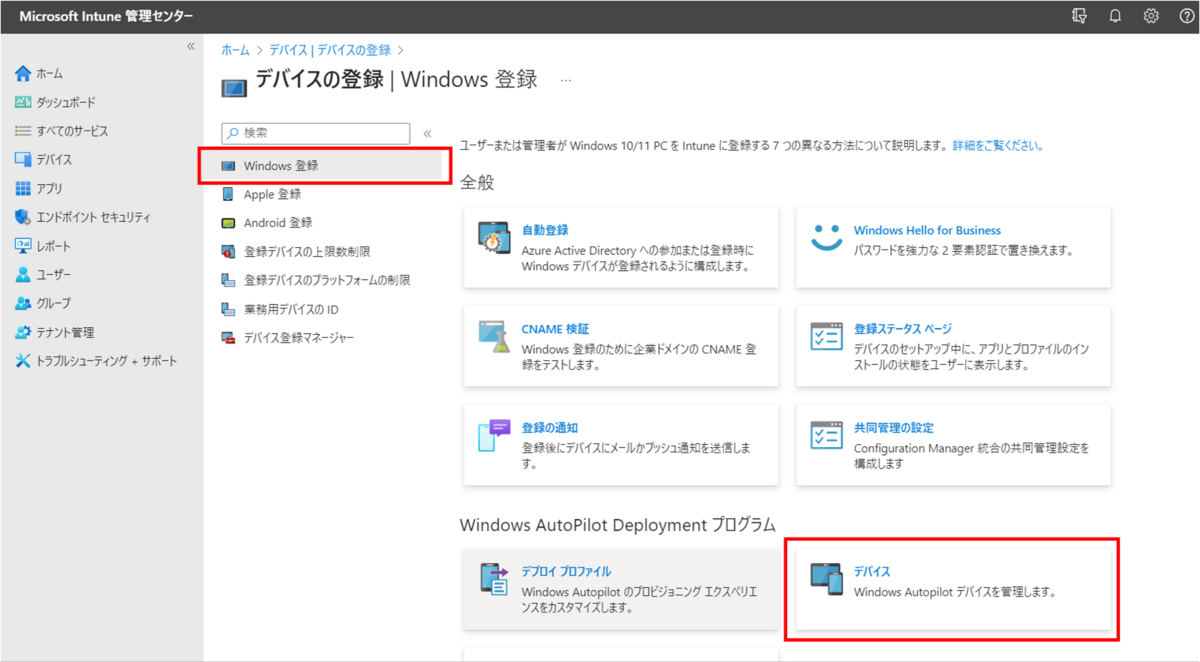Click the ユーザー person icon
Image resolution: width=1200 pixels, height=662 pixels.
23,274
